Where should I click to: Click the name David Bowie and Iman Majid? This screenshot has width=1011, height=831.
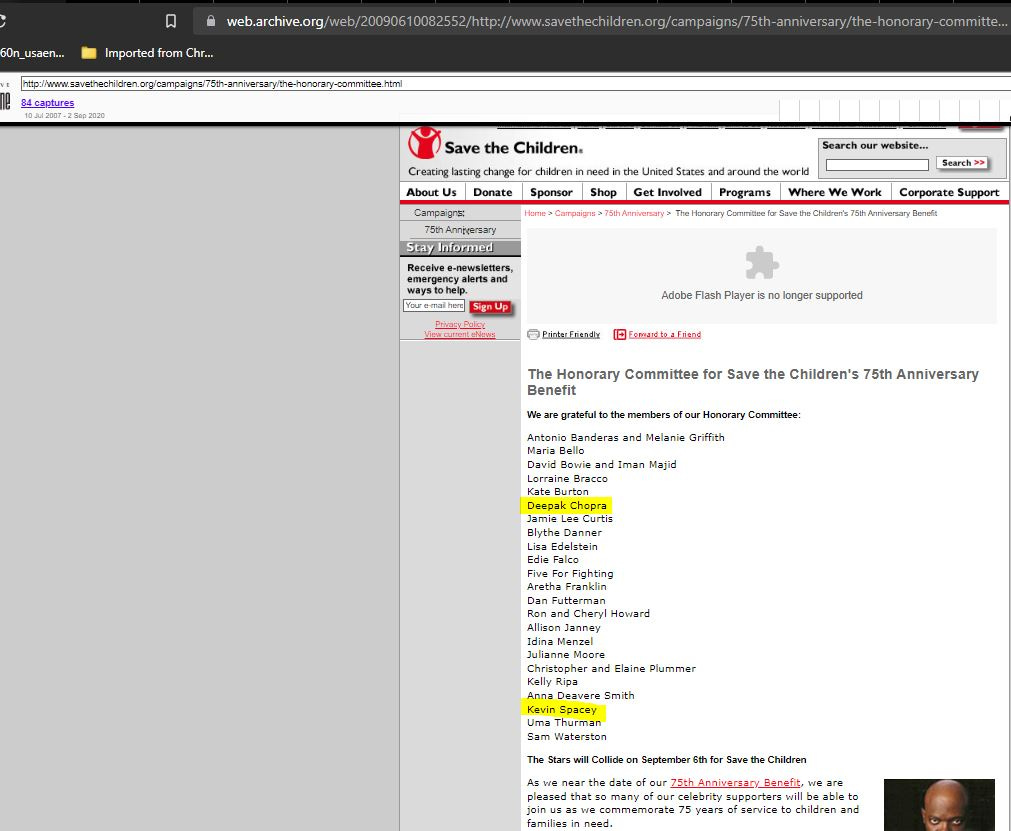point(602,464)
